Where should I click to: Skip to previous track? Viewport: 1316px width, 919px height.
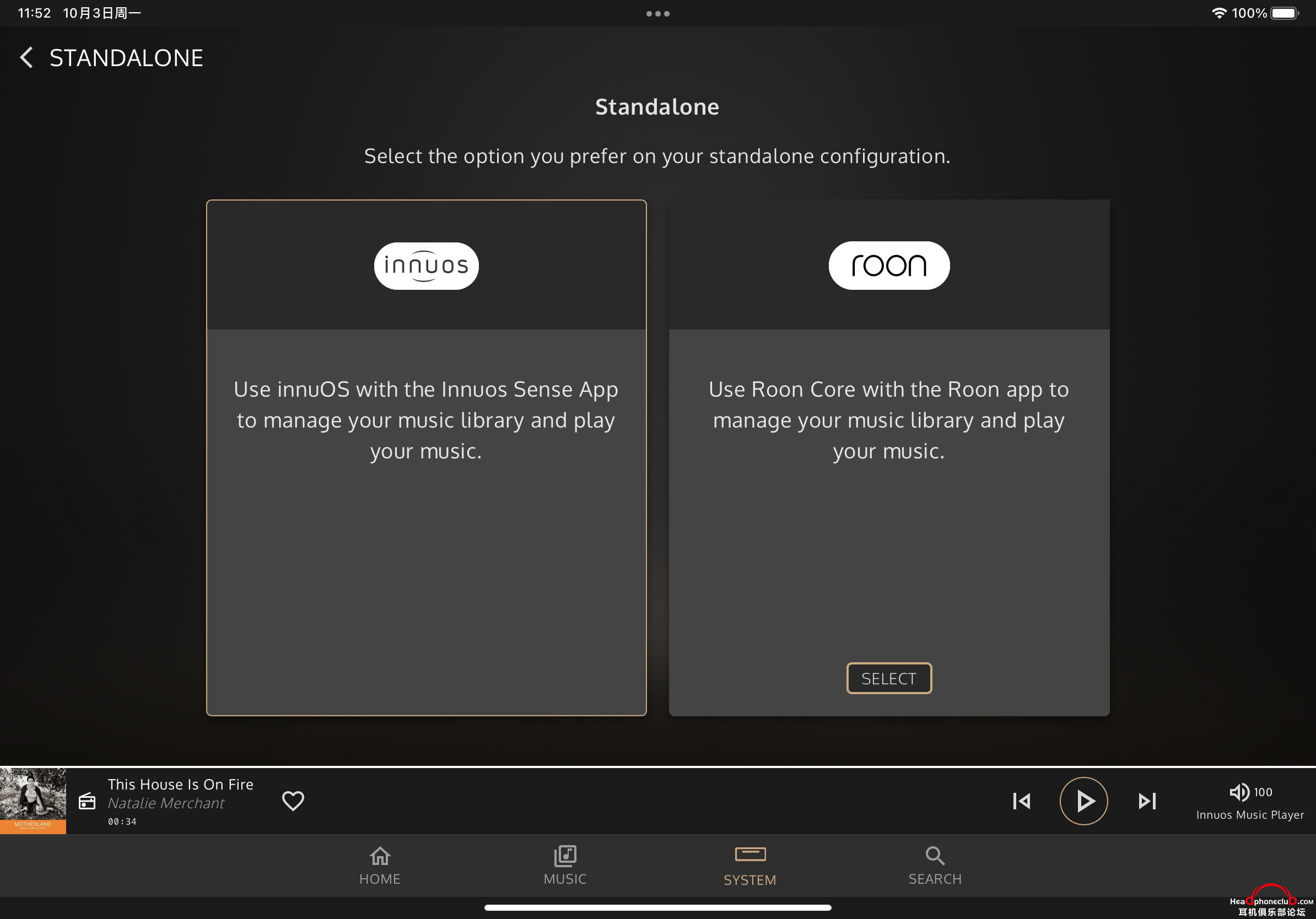pyautogui.click(x=1021, y=800)
